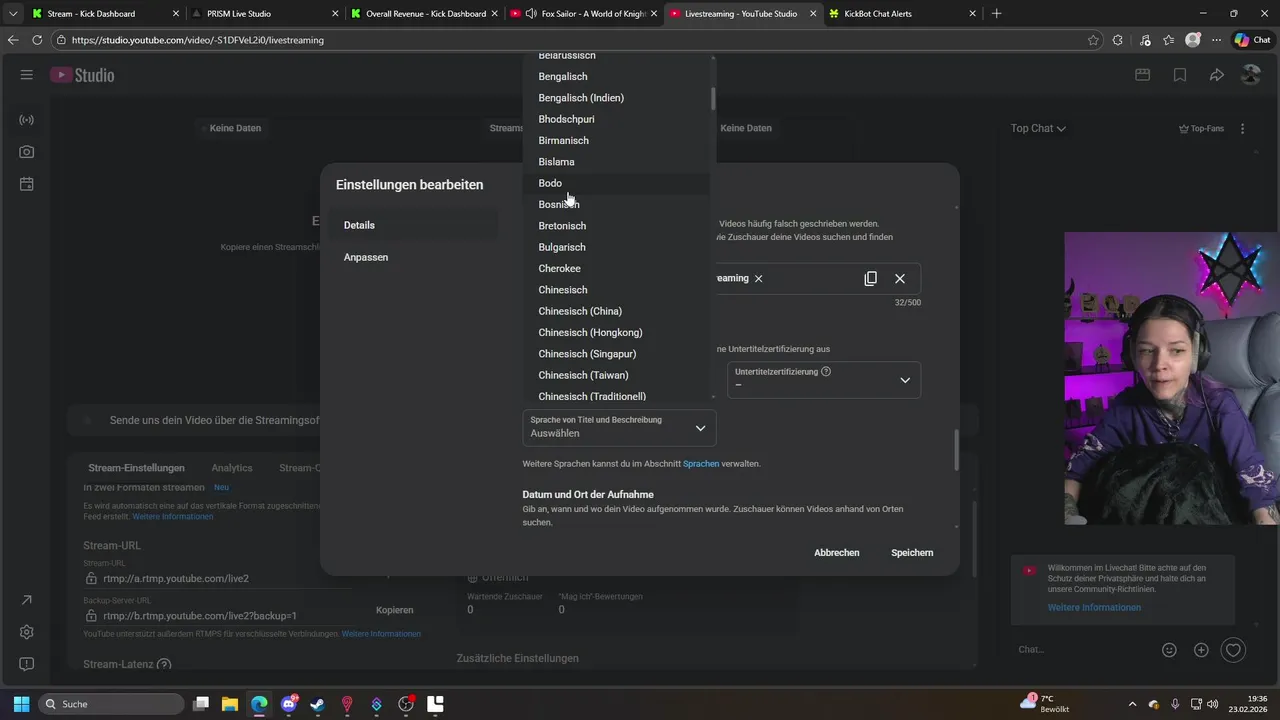Click the Top-Fans button
The height and width of the screenshot is (720, 1280).
[1201, 129]
